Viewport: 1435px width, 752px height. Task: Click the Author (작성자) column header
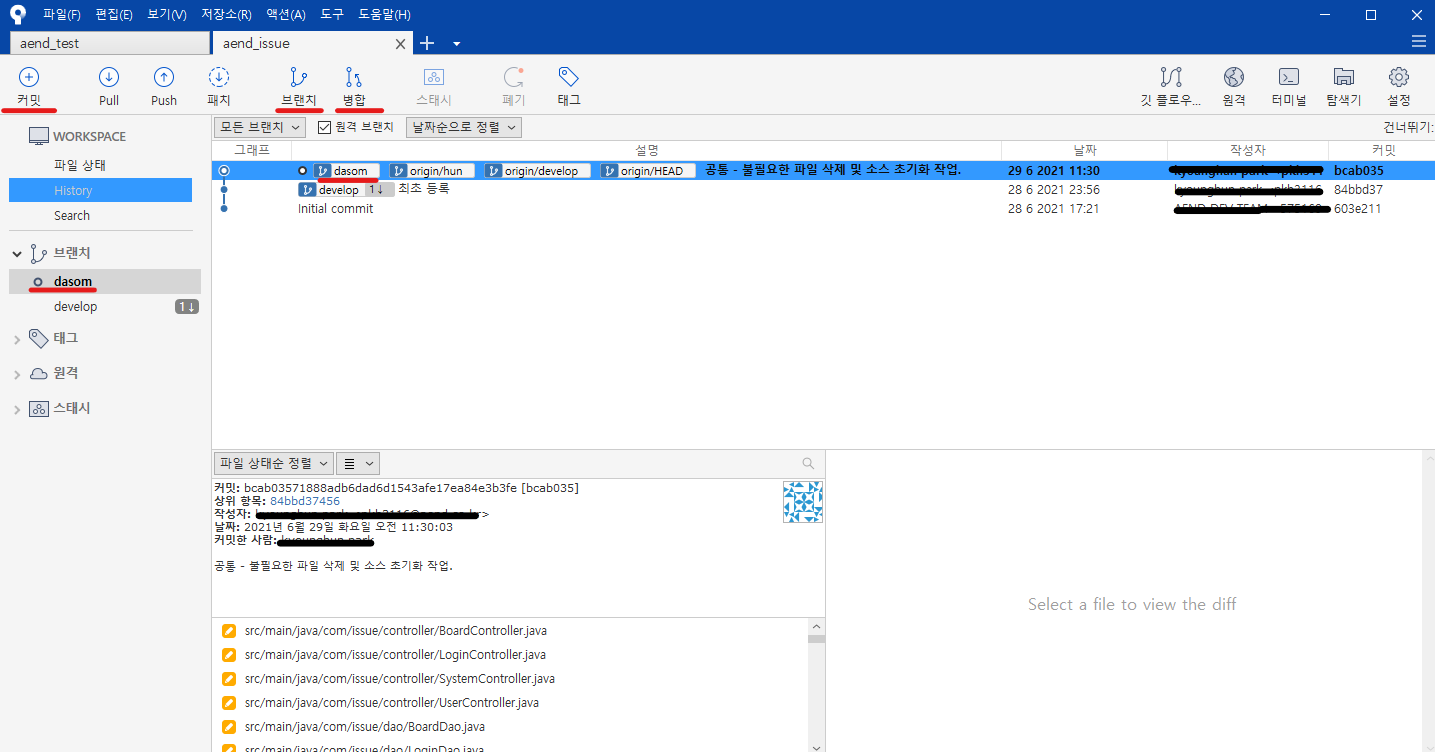[1248, 150]
